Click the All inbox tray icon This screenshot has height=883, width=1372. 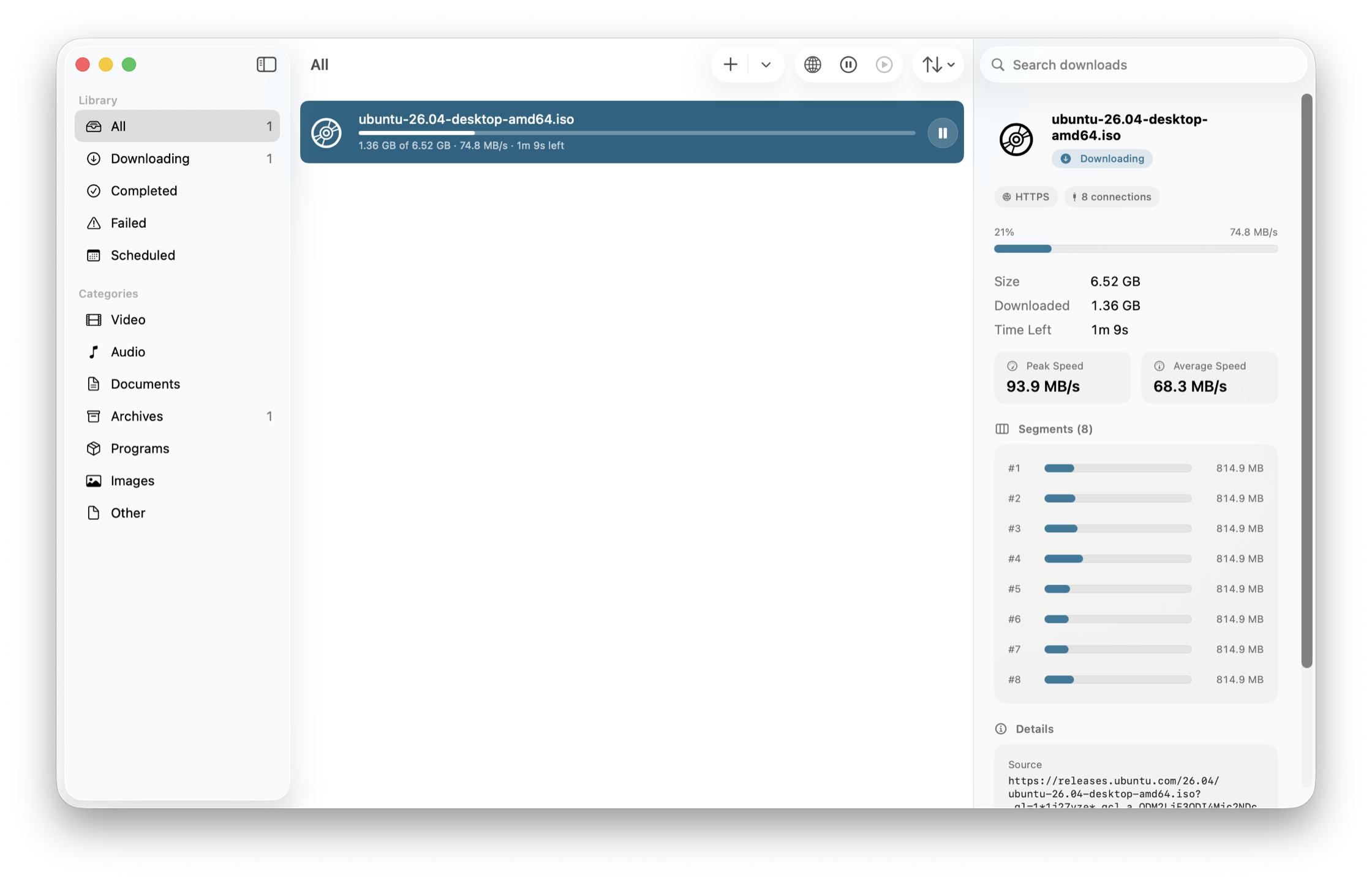coord(94,126)
